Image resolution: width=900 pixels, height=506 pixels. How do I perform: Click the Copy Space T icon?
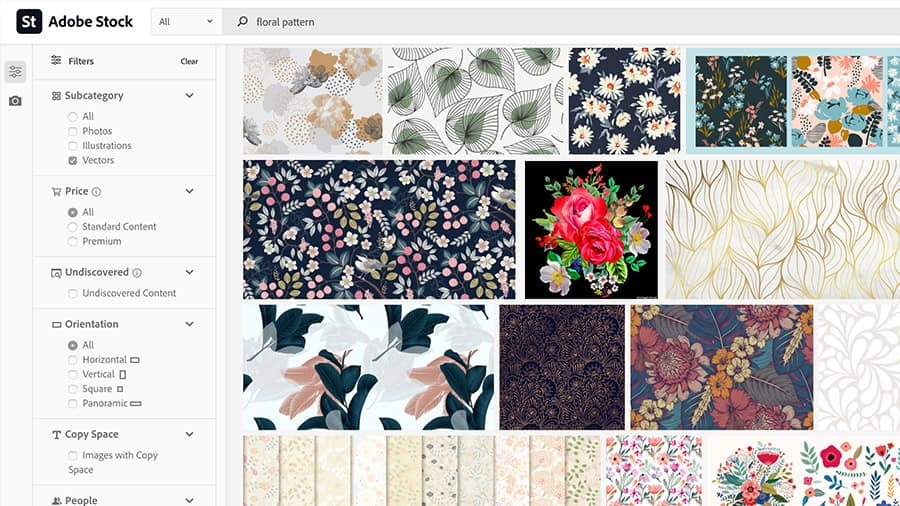coord(56,435)
